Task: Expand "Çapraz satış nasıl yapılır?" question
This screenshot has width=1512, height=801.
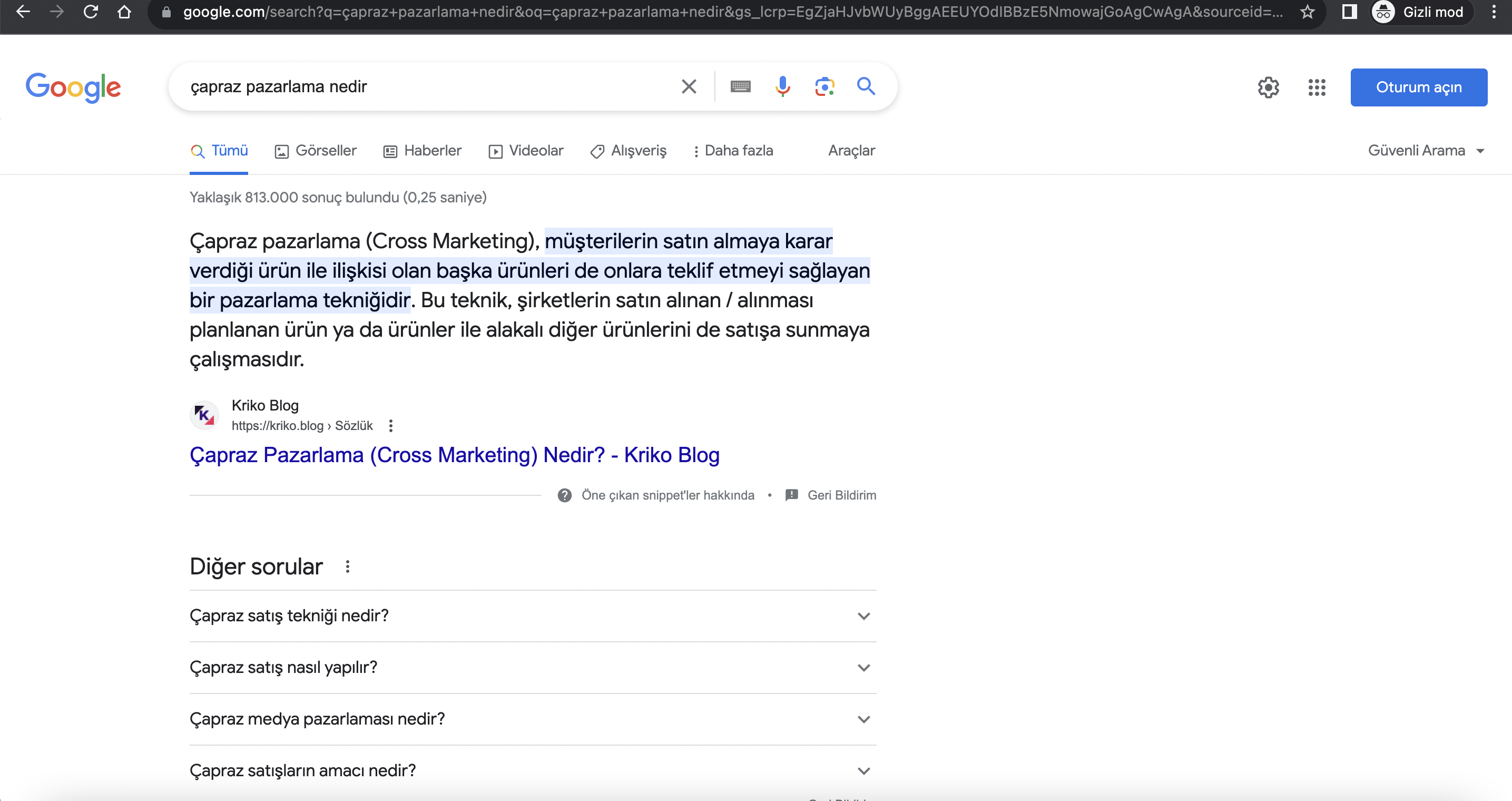Action: pyautogui.click(x=532, y=668)
